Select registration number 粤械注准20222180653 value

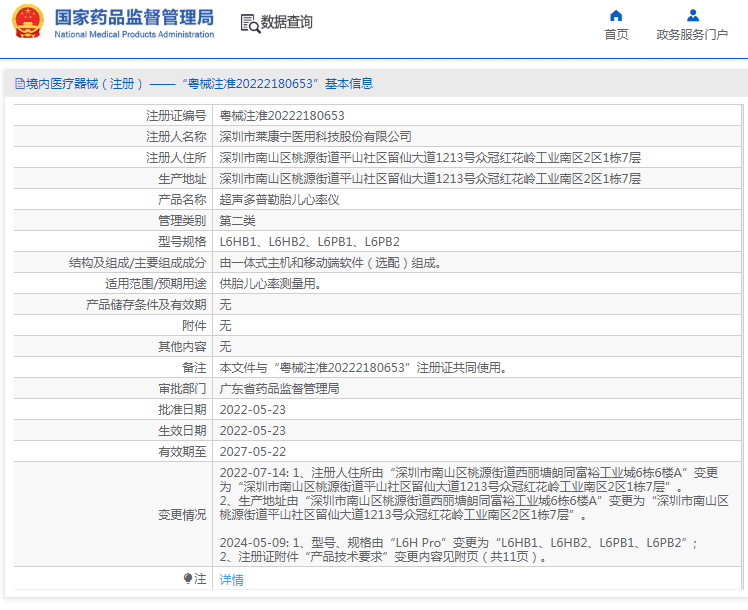[x=282, y=116]
